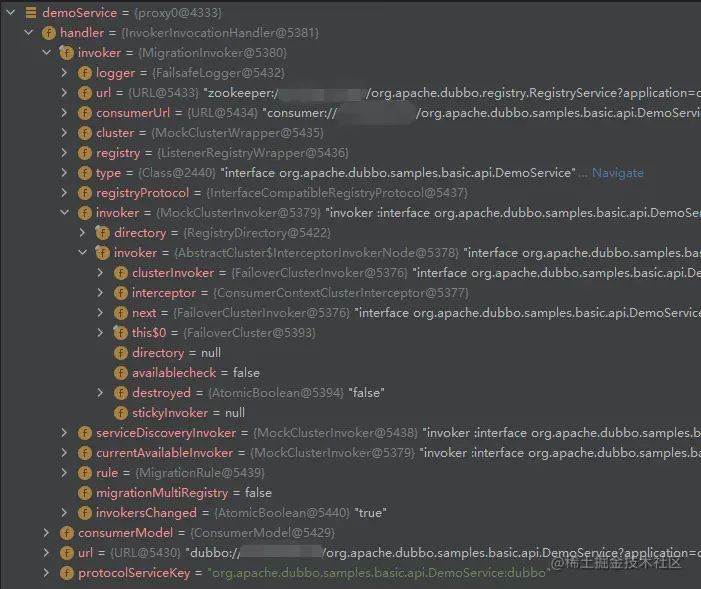The height and width of the screenshot is (589, 701).
Task: Expand the zookeeper url field arrow
Action: (x=64, y=93)
